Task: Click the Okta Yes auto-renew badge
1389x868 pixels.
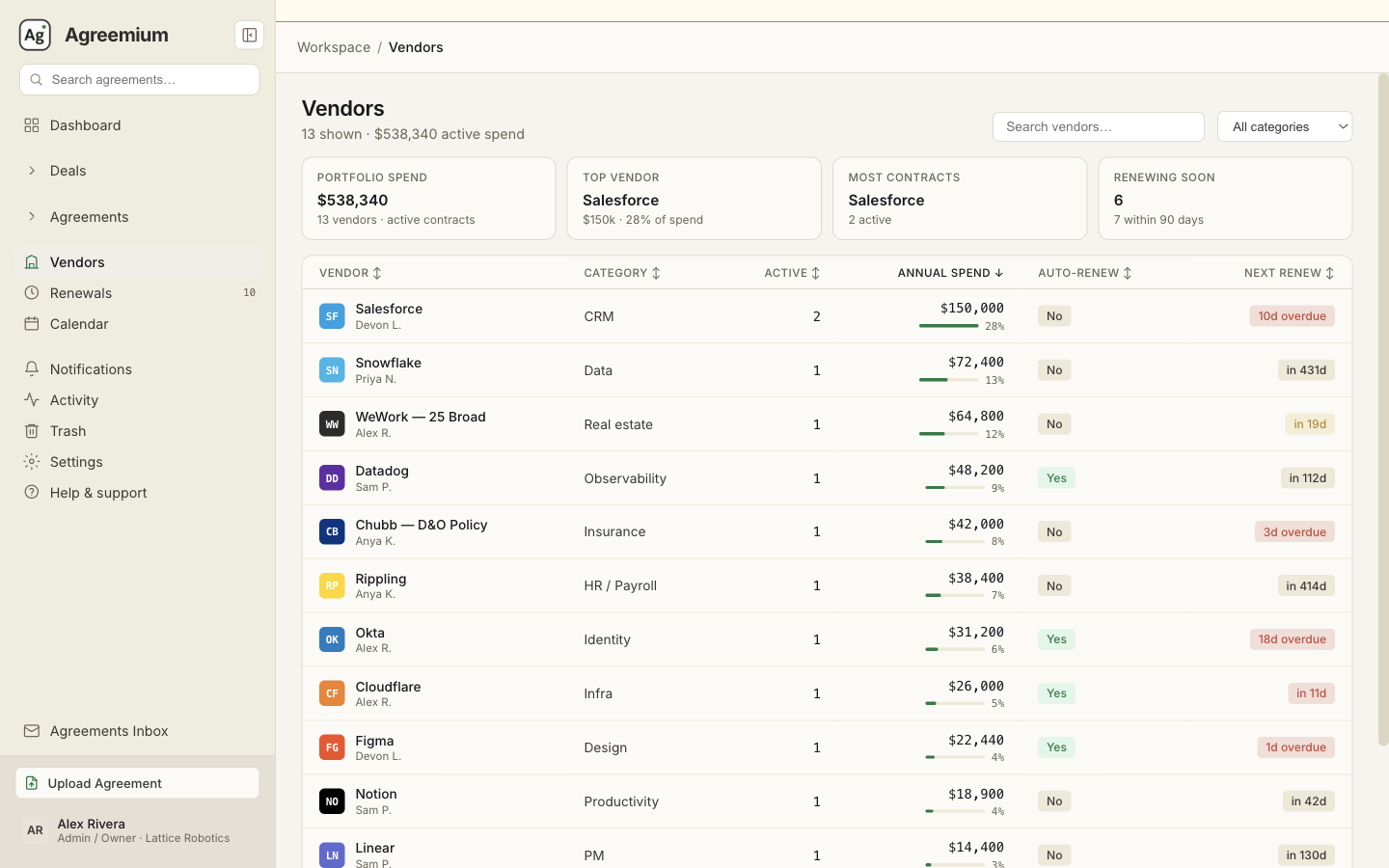Action: pos(1056,639)
